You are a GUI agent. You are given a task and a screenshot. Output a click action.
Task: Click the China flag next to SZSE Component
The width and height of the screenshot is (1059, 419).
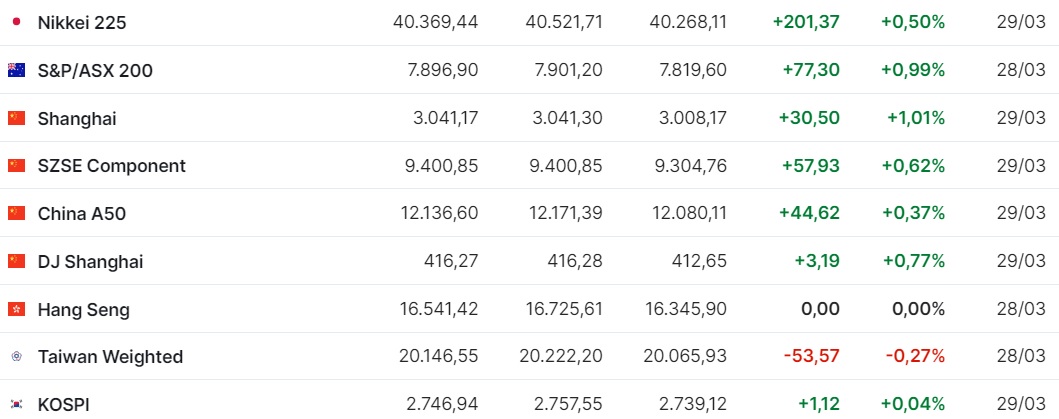coord(16,166)
